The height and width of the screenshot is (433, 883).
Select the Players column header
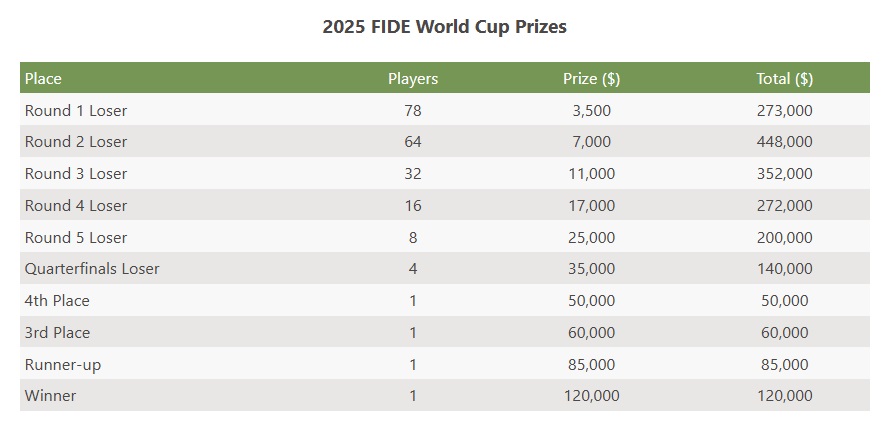coord(413,79)
